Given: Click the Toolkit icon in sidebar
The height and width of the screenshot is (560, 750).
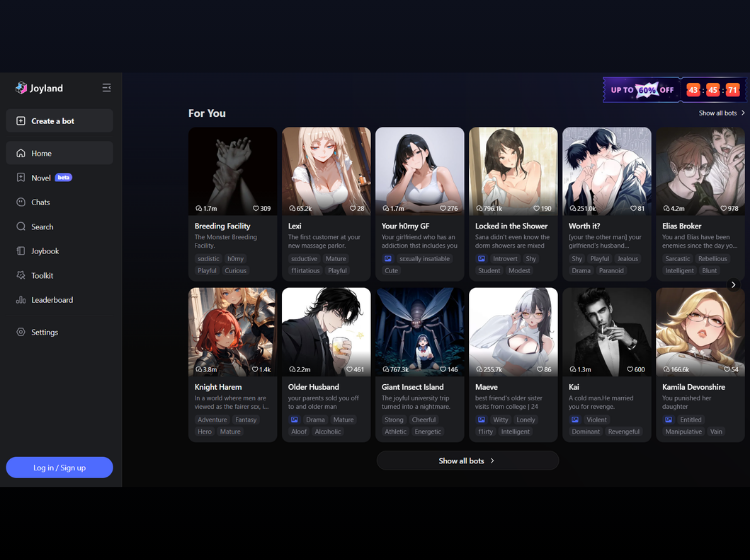Looking at the screenshot, I should (x=21, y=275).
